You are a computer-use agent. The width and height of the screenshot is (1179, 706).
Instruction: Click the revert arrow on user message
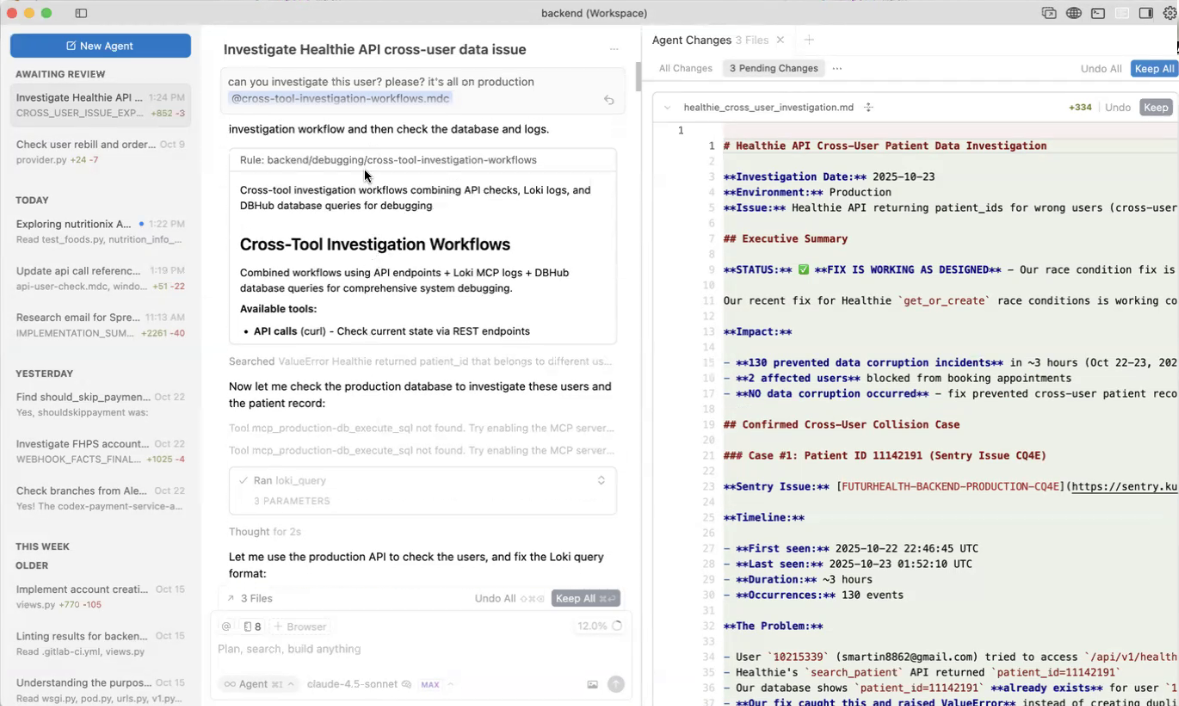click(609, 99)
